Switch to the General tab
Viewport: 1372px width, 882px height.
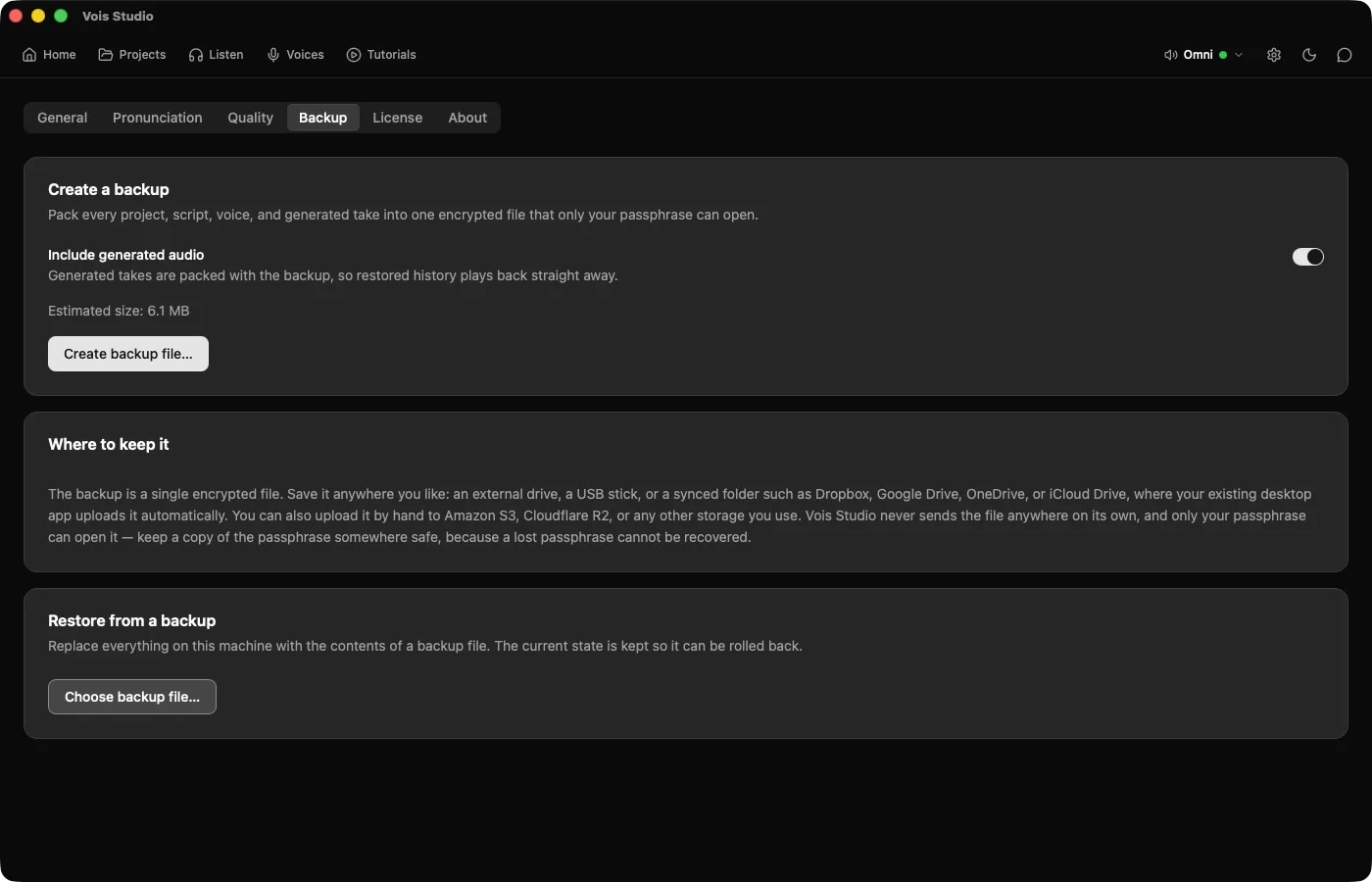(62, 118)
